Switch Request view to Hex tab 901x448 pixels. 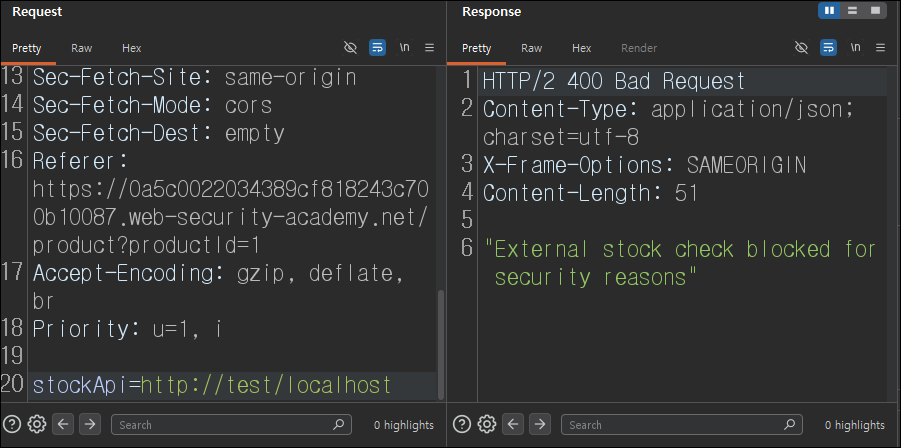[x=132, y=48]
